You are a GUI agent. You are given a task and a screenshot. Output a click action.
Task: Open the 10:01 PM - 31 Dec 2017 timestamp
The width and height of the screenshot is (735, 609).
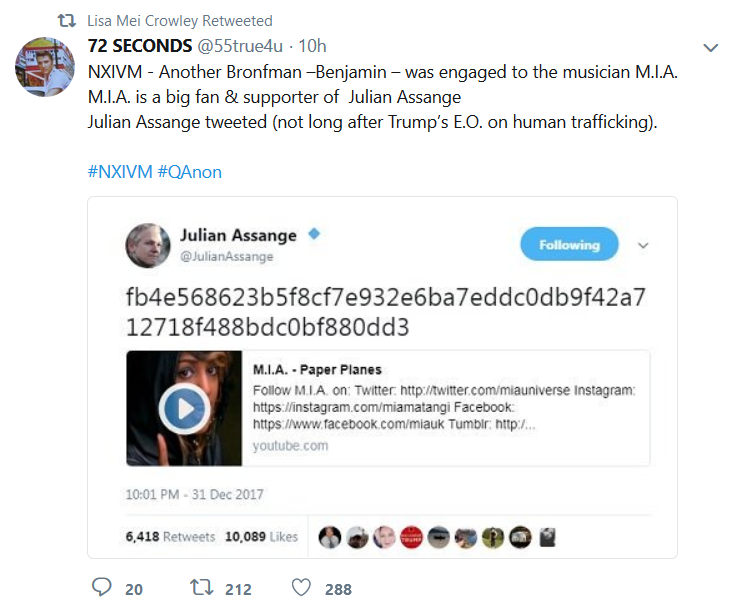click(x=195, y=494)
